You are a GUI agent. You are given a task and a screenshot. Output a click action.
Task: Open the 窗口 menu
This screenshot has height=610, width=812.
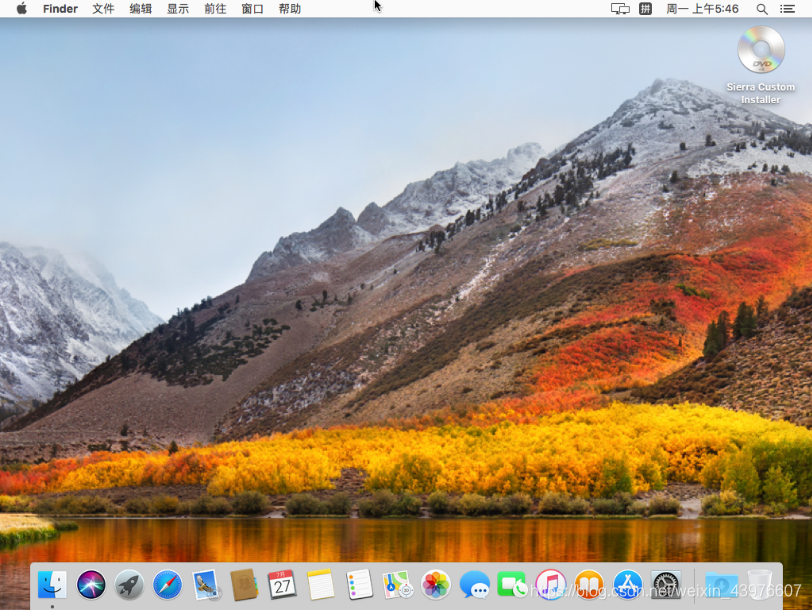tap(252, 9)
